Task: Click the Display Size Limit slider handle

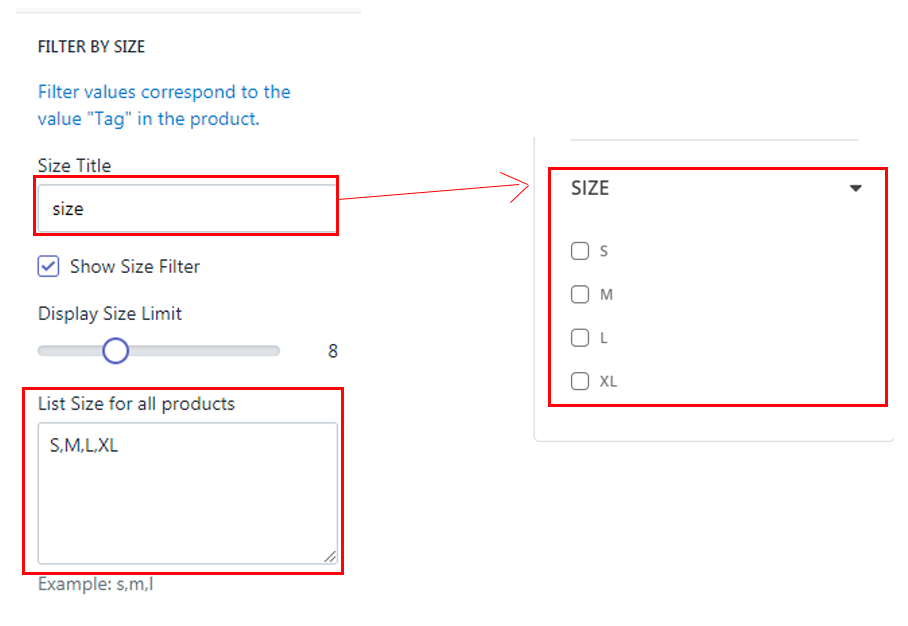Action: pyautogui.click(x=116, y=351)
